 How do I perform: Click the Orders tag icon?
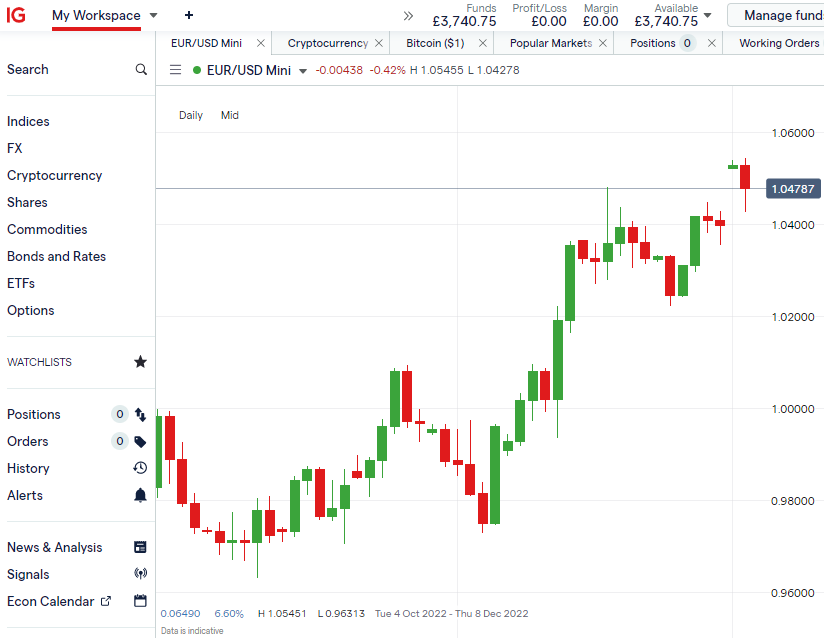point(140,441)
